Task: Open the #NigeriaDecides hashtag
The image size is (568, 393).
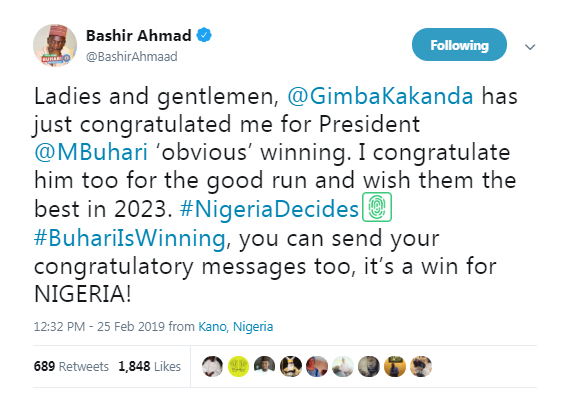Action: 269,209
